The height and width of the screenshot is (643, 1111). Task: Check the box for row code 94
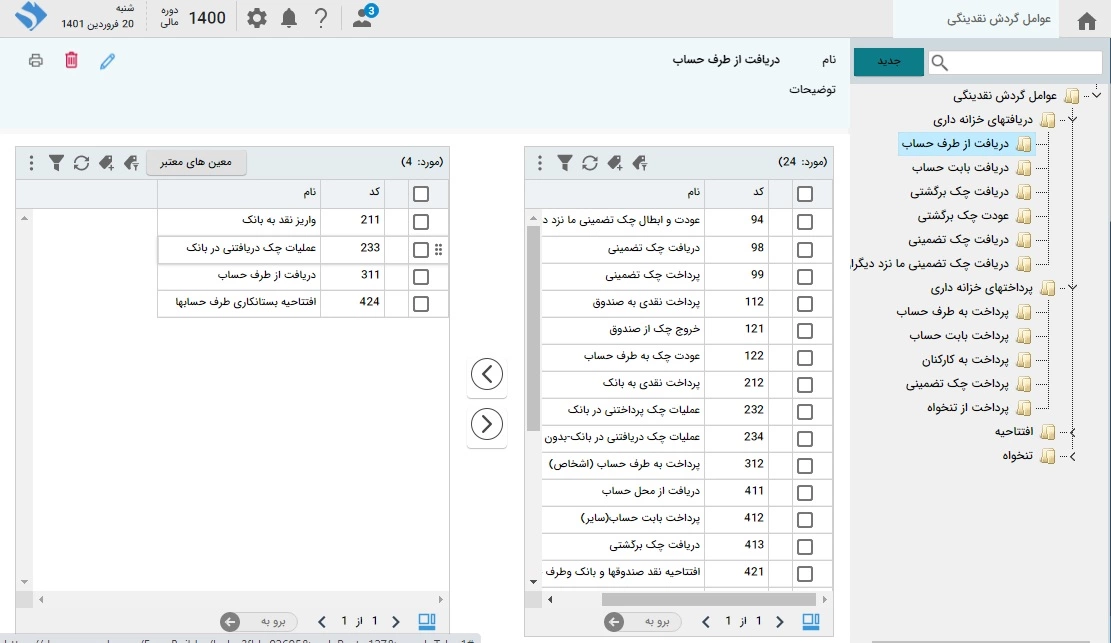(805, 222)
